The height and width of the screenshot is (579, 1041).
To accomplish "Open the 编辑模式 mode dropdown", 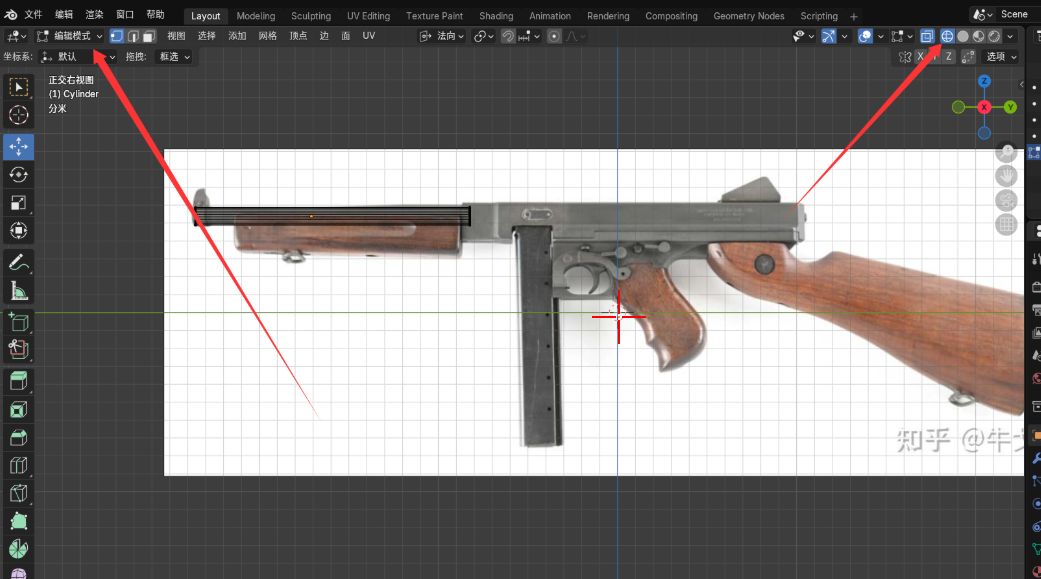I will pyautogui.click(x=70, y=36).
